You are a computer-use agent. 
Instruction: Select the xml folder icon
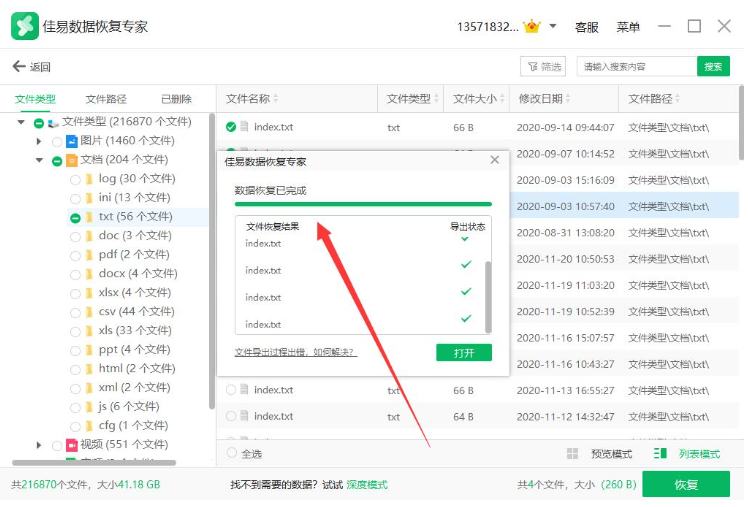point(89,388)
